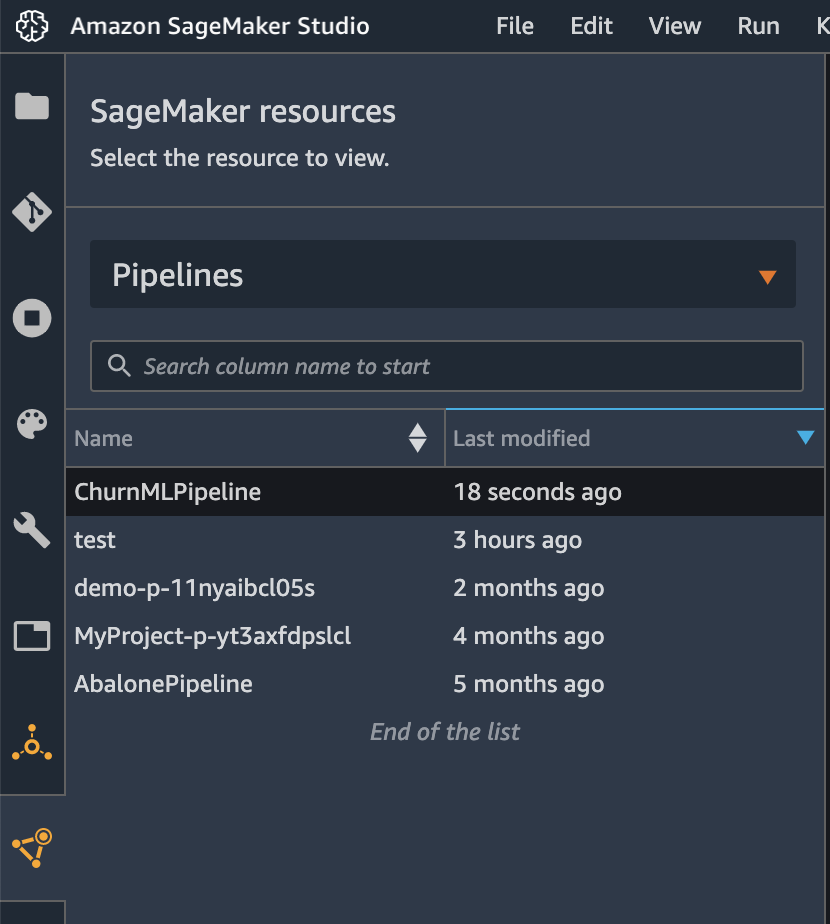This screenshot has height=924, width=830.
Task: Open the open-tabs window icon
Action: point(32,636)
